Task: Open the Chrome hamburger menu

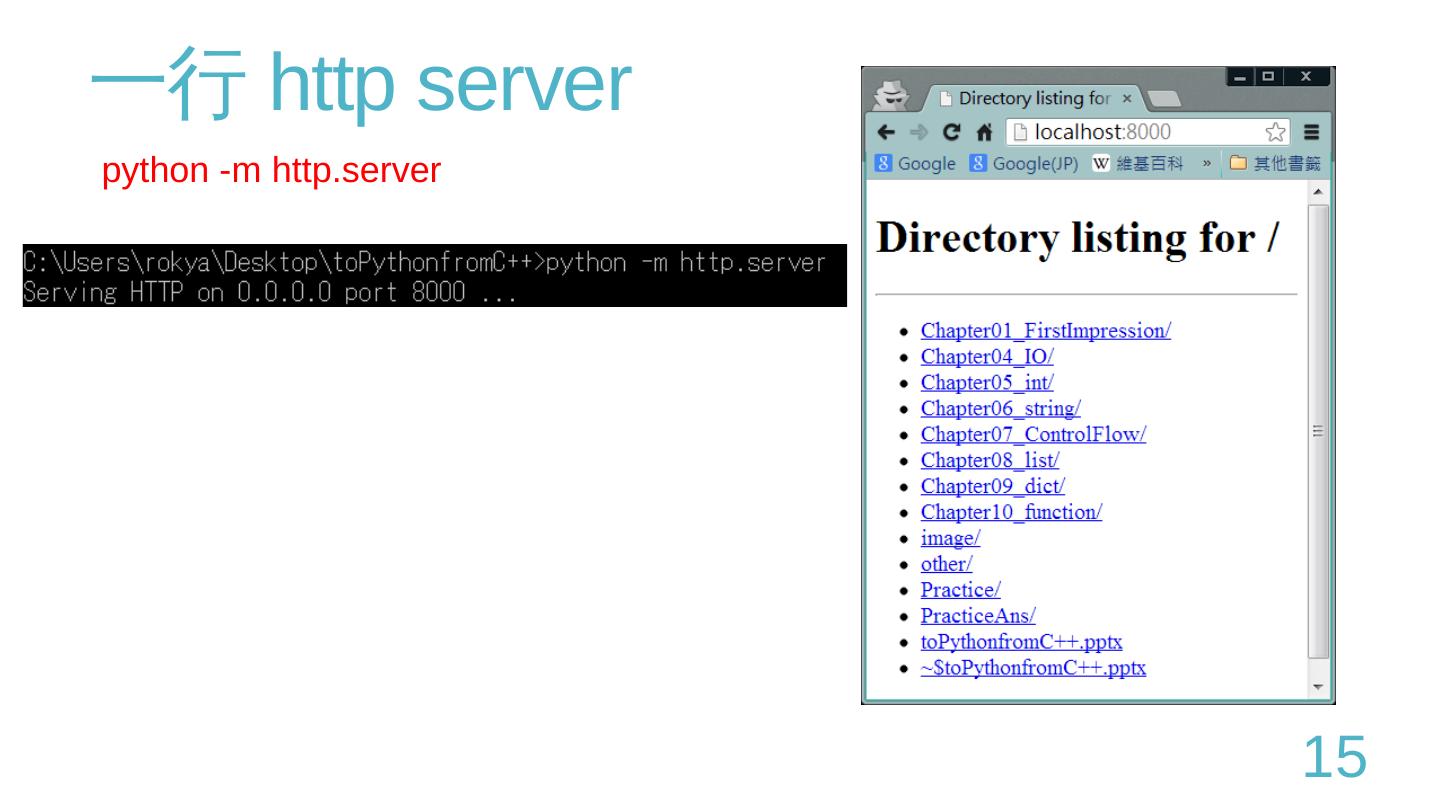Action: 1311,133
